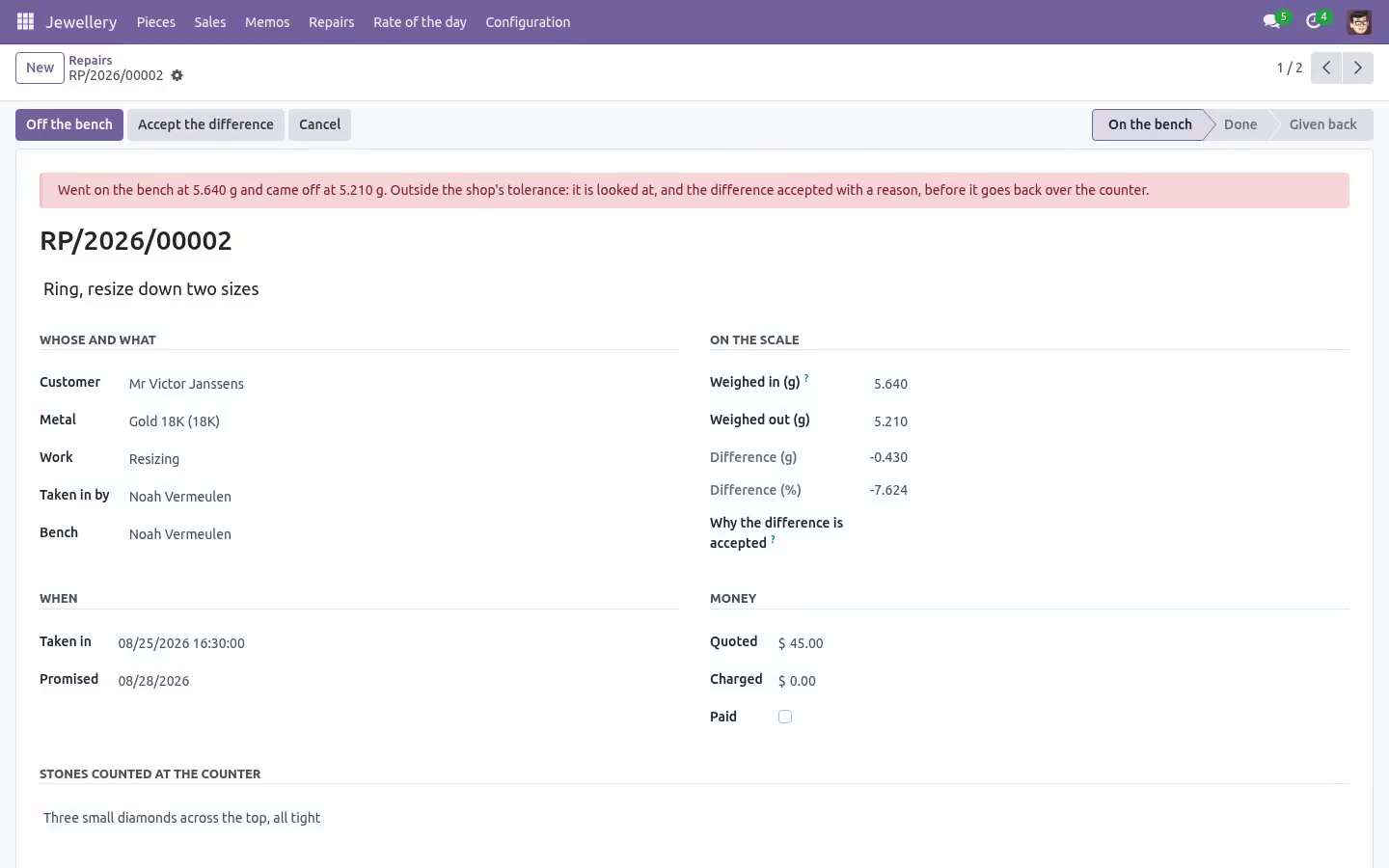Create a New repair record
Viewport: 1389px width, 868px height.
click(x=40, y=68)
